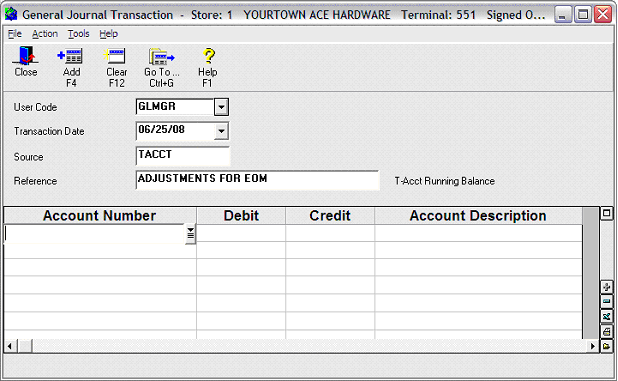Click the folder icon beside the grid

(x=607, y=346)
